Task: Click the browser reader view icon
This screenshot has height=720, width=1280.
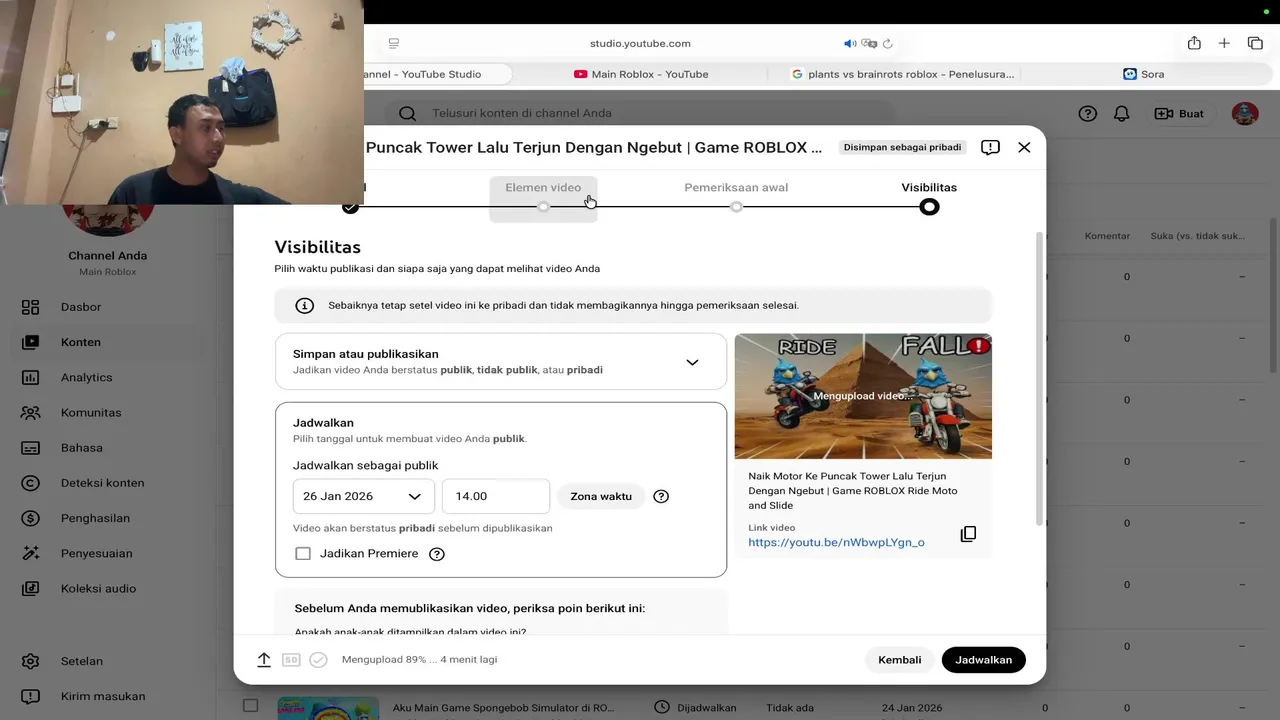Action: coord(394,44)
